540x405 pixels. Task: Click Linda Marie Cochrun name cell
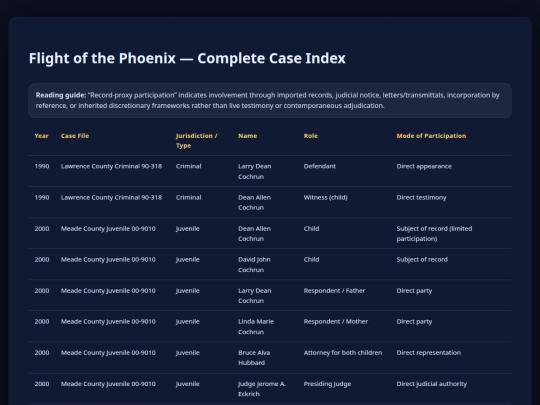[256, 326]
